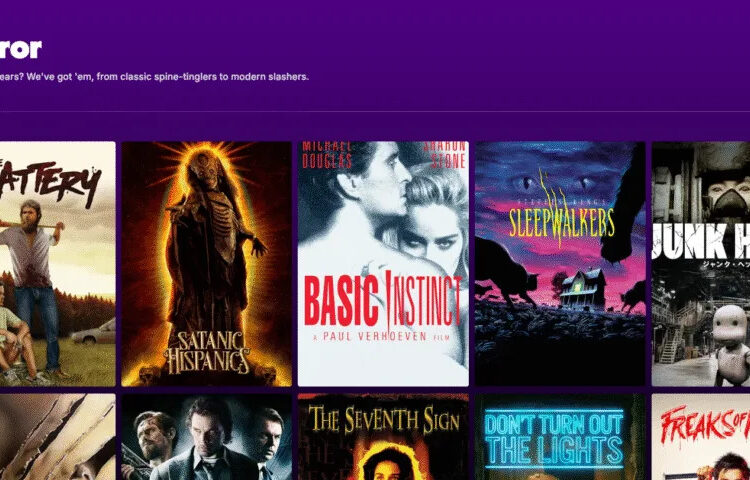Open the poster showing three men in suits
The height and width of the screenshot is (480, 750).
pyautogui.click(x=207, y=437)
